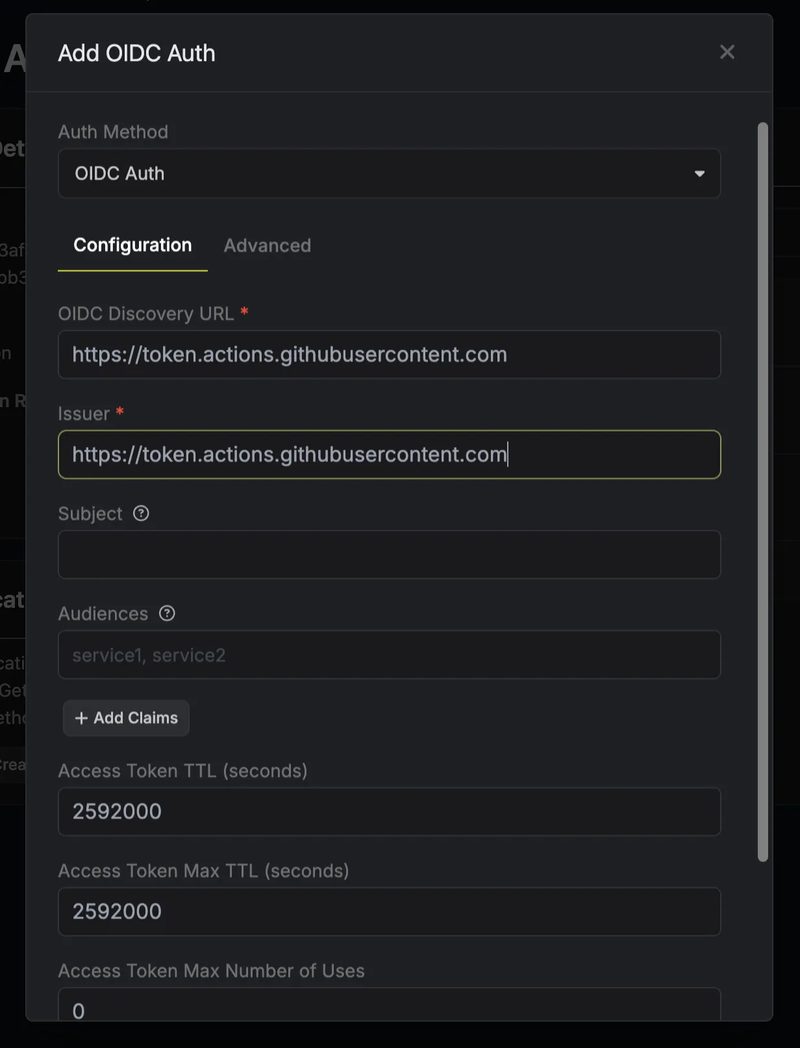Click the Issuer label text
Screen dimensions: 800x1048
[84, 413]
